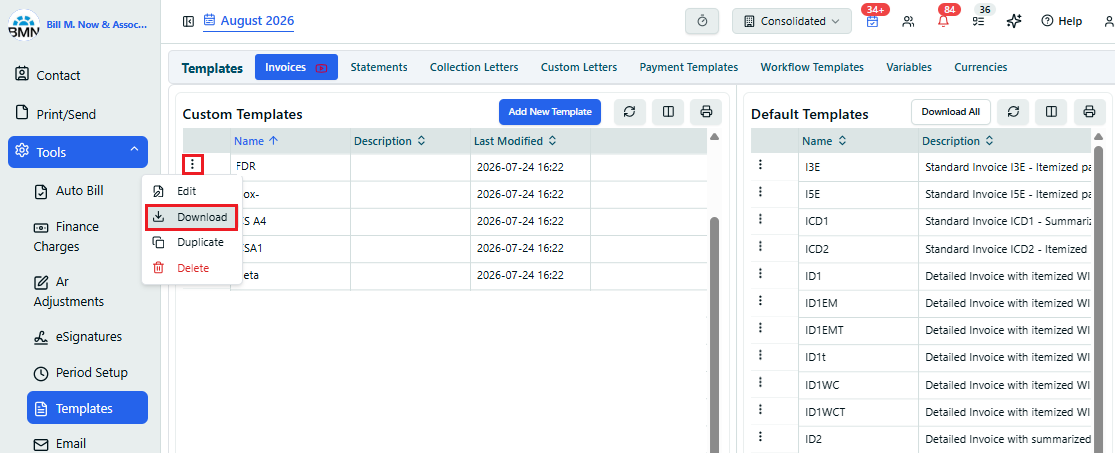Toggle columns view in Default Templates

[1051, 112]
